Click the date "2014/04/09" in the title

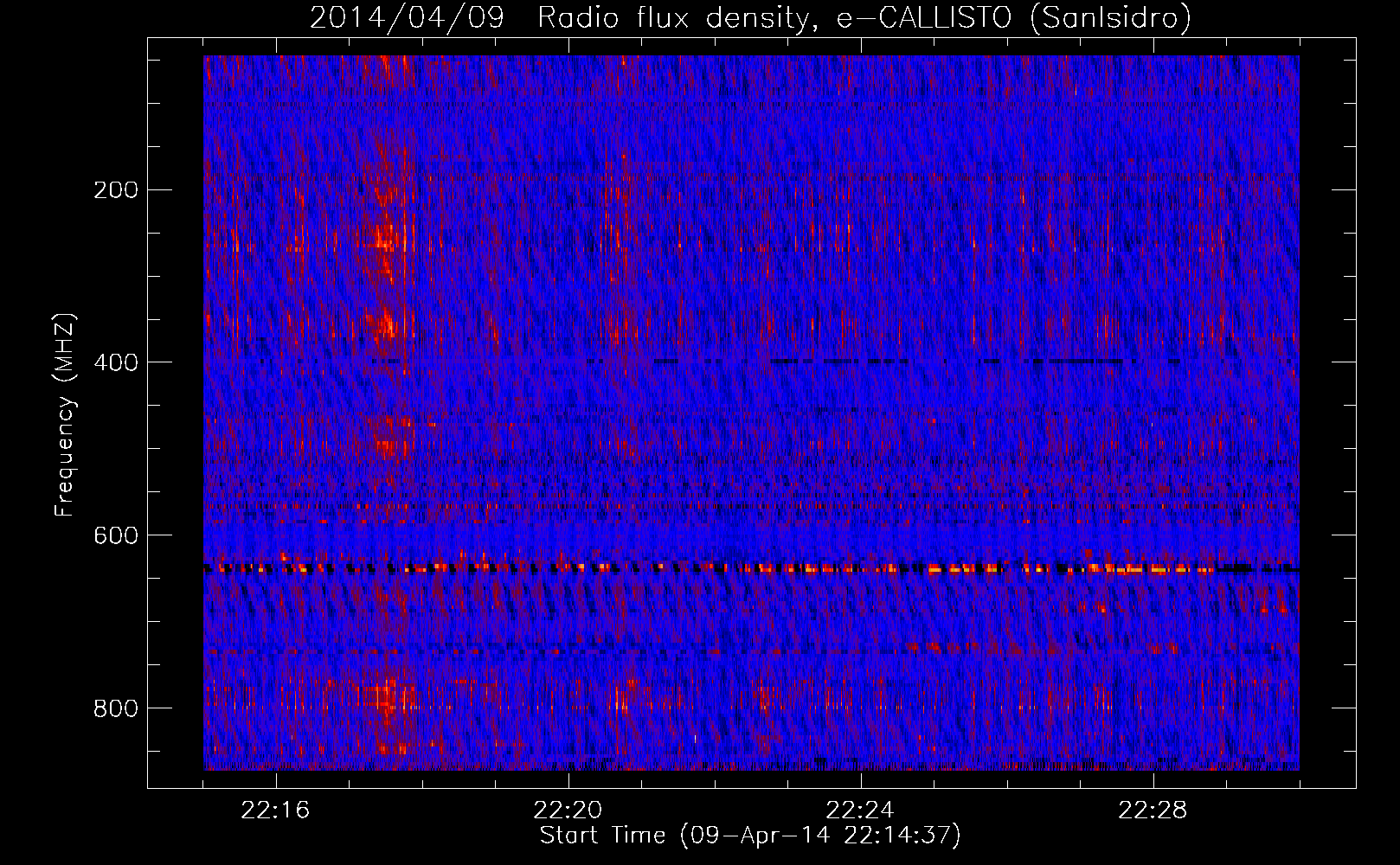(407, 18)
